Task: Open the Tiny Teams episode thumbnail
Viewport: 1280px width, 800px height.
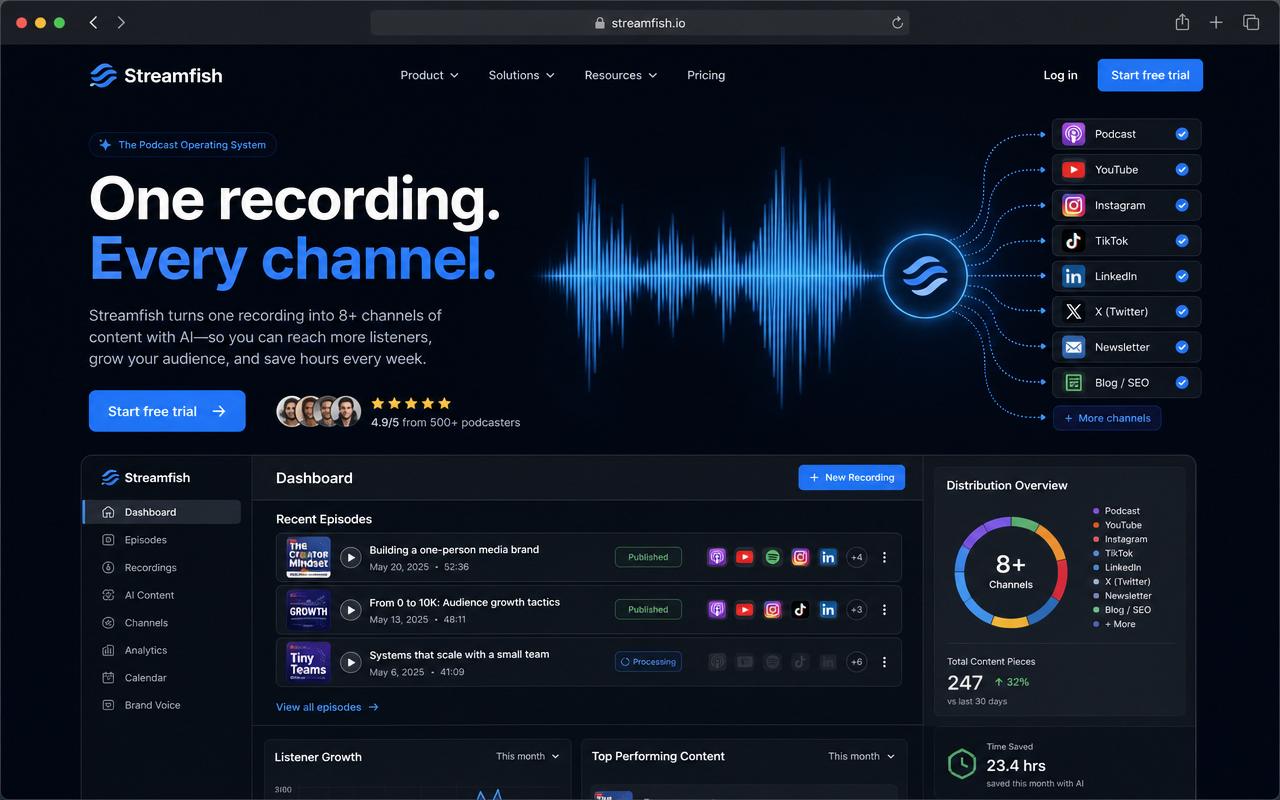Action: pyautogui.click(x=308, y=662)
